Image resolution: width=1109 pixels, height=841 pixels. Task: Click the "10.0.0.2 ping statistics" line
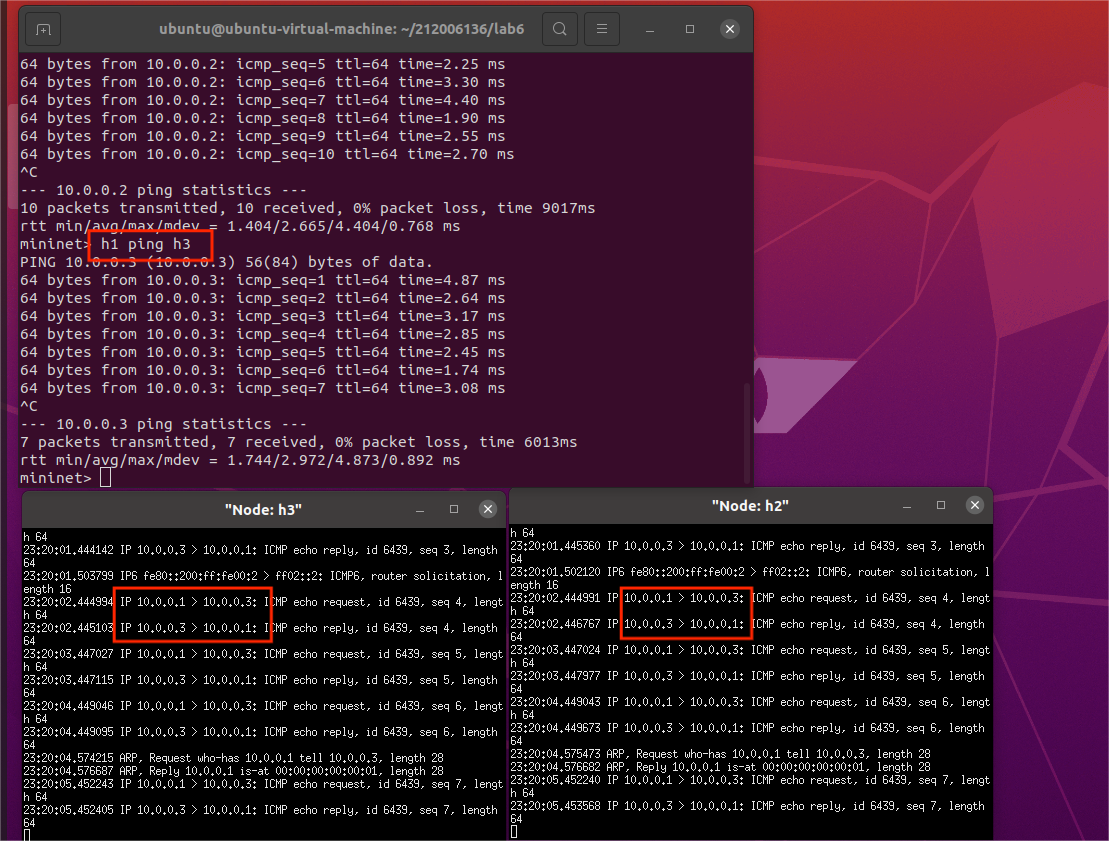coord(163,190)
